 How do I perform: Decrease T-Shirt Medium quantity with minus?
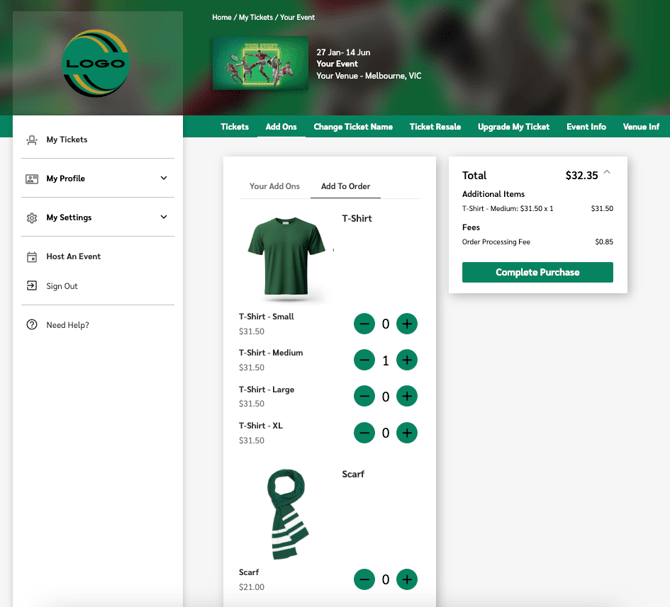coord(365,360)
